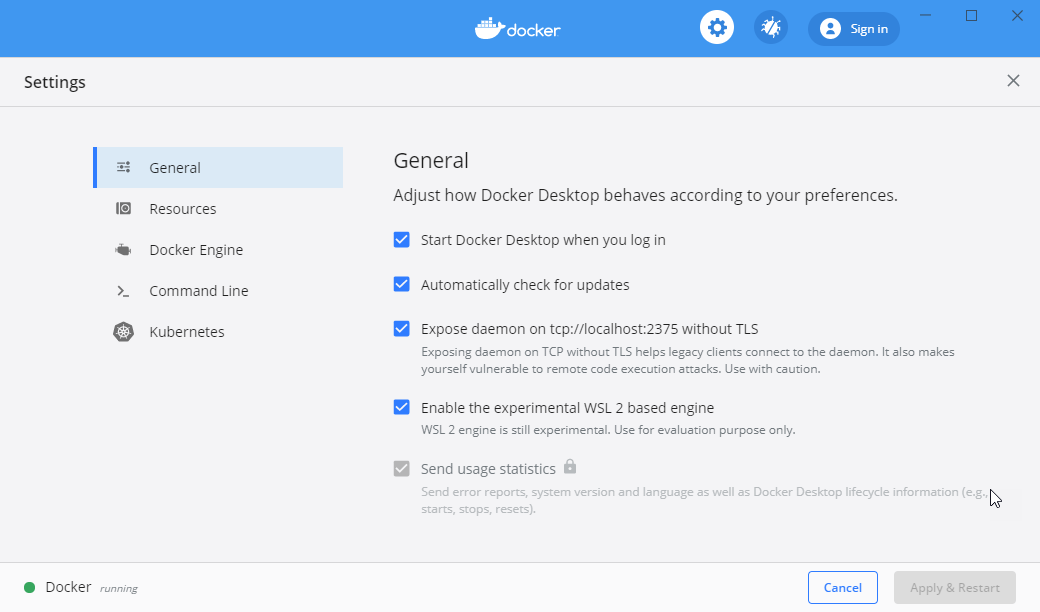Click the 'Docker' label in the status bar
Image resolution: width=1040 pixels, height=612 pixels.
(68, 587)
